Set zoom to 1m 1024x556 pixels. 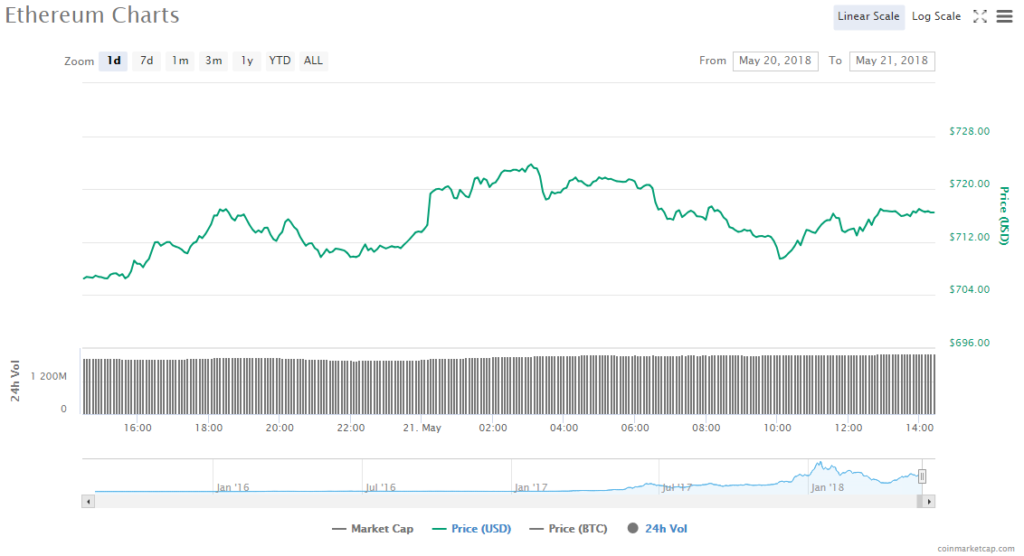[180, 61]
